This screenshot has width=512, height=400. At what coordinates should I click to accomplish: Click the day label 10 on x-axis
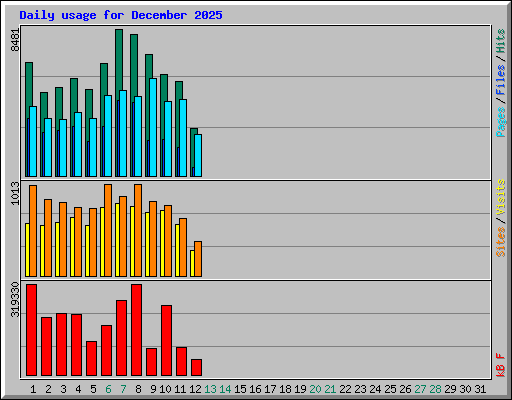165,389
